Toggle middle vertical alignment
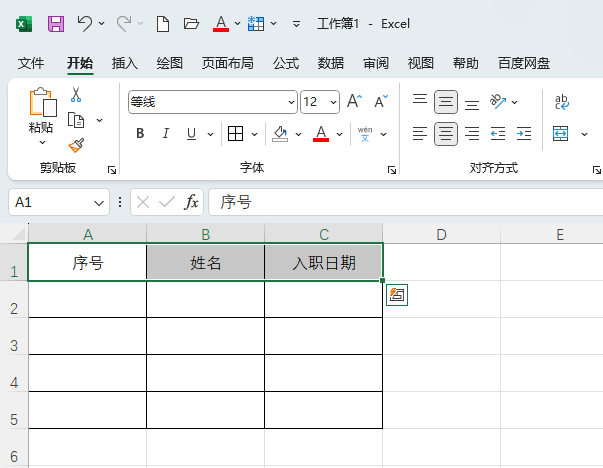 [446, 102]
